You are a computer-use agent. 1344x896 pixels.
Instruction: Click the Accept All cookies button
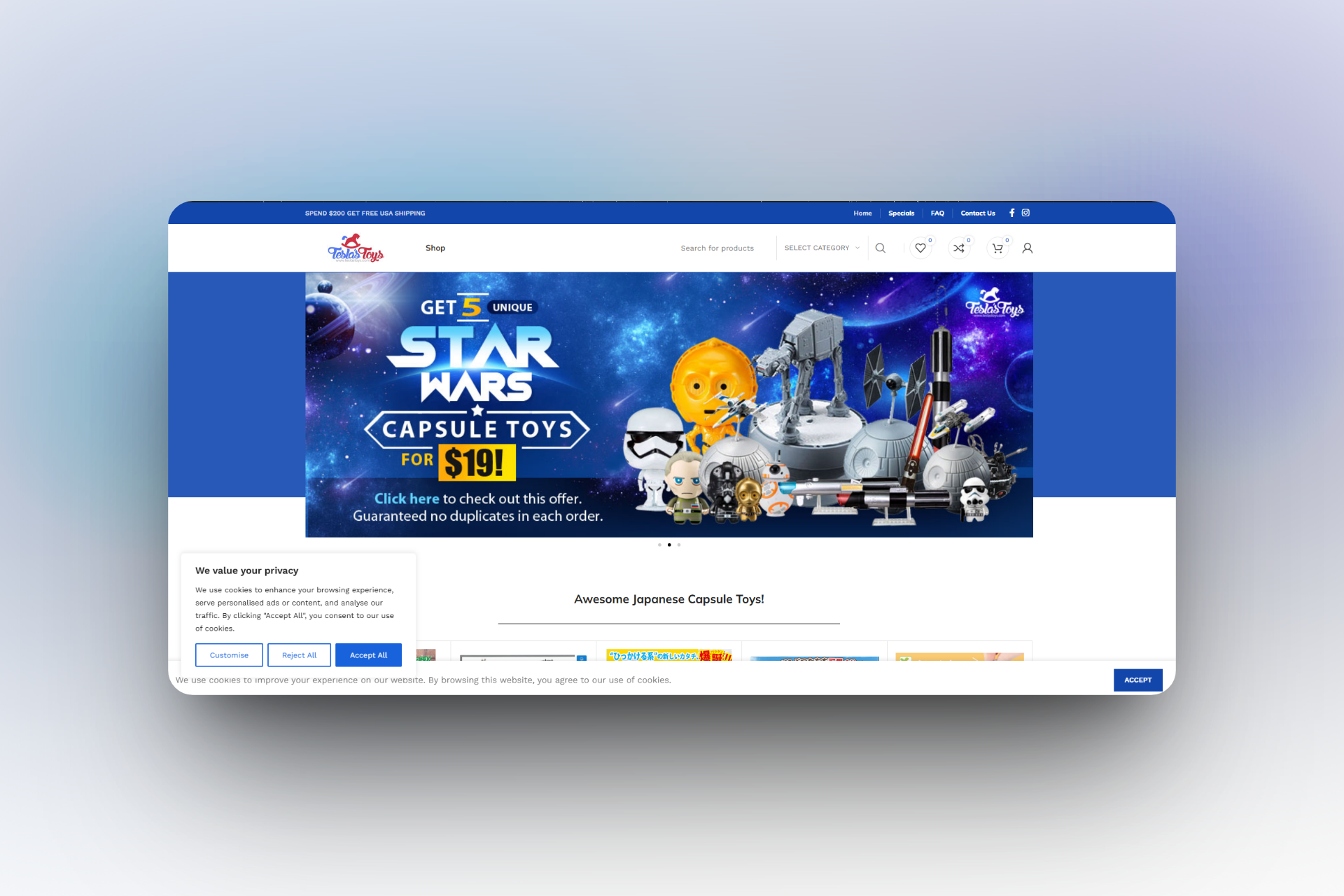point(368,655)
